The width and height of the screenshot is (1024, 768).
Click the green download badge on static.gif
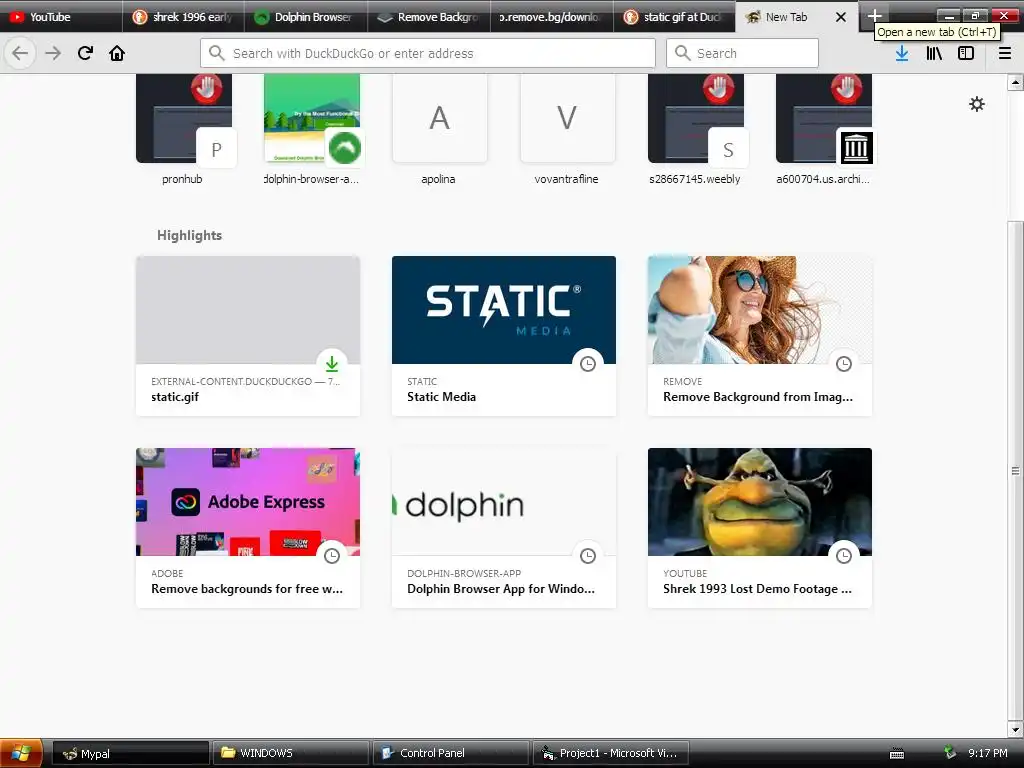(332, 364)
